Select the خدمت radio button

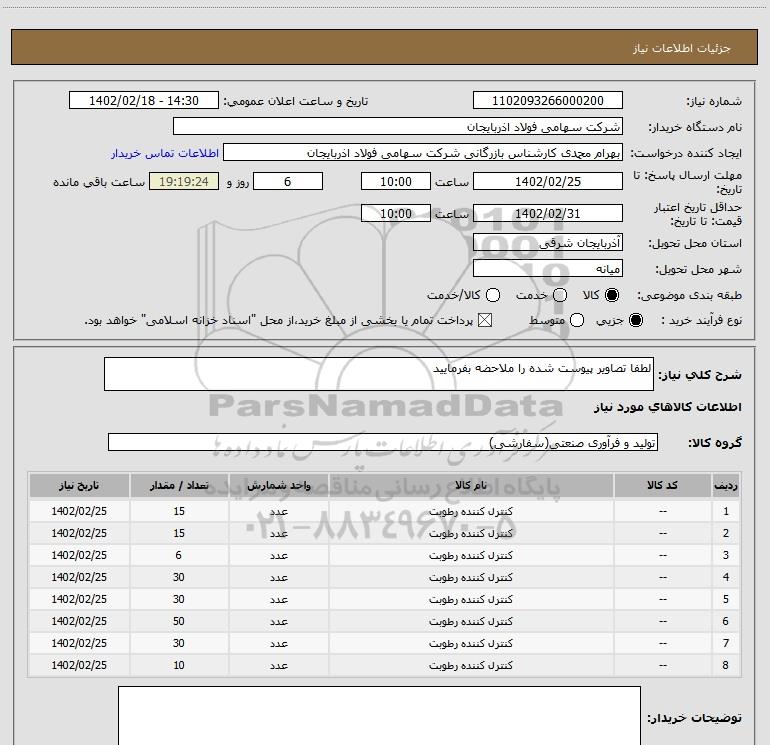(560, 295)
